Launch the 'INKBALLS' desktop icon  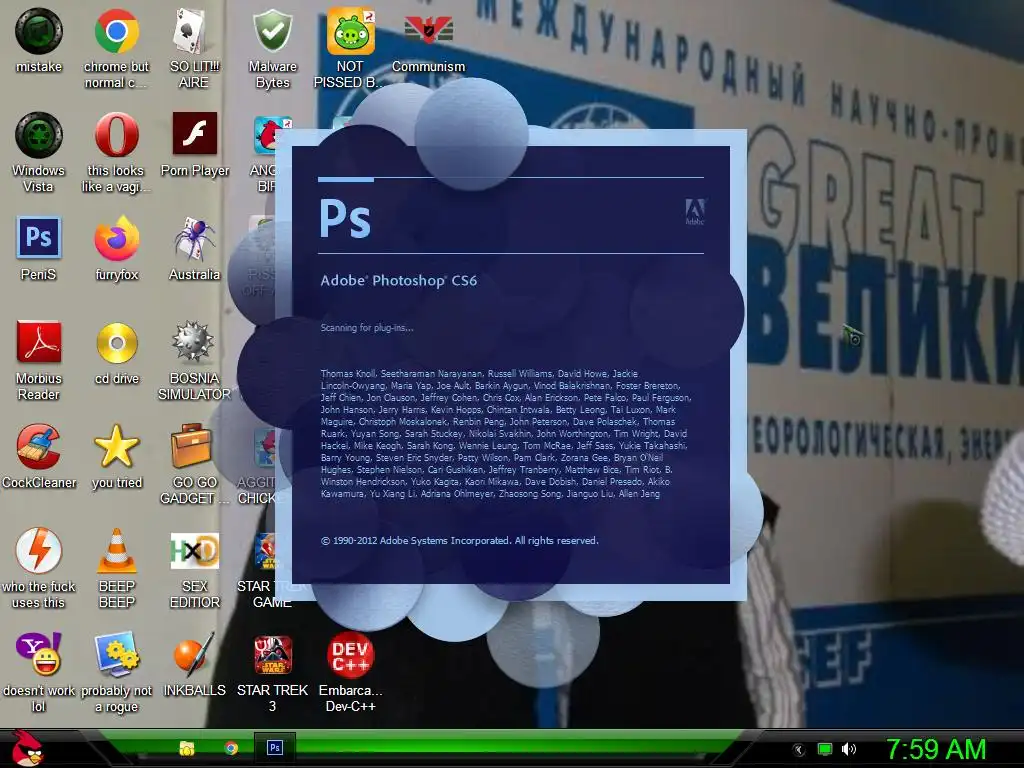pyautogui.click(x=194, y=654)
